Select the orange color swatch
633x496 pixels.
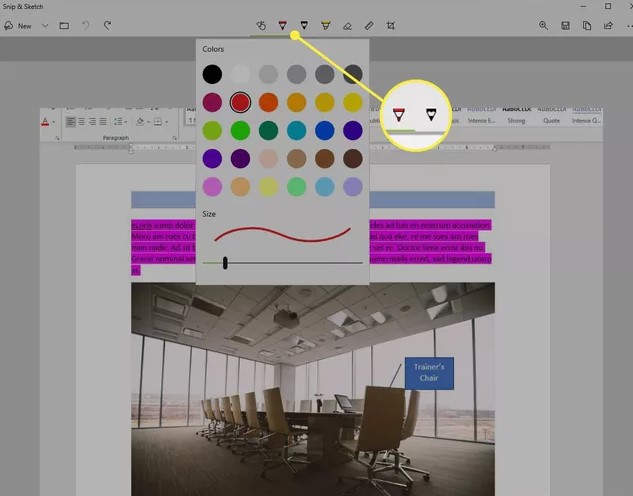[268, 103]
